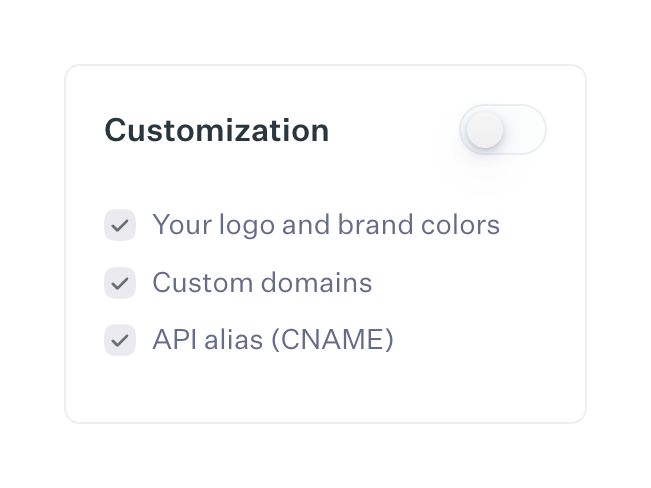The height and width of the screenshot is (488, 651).
Task: Click empty space below the API alias item in the card
Action: 325,390
